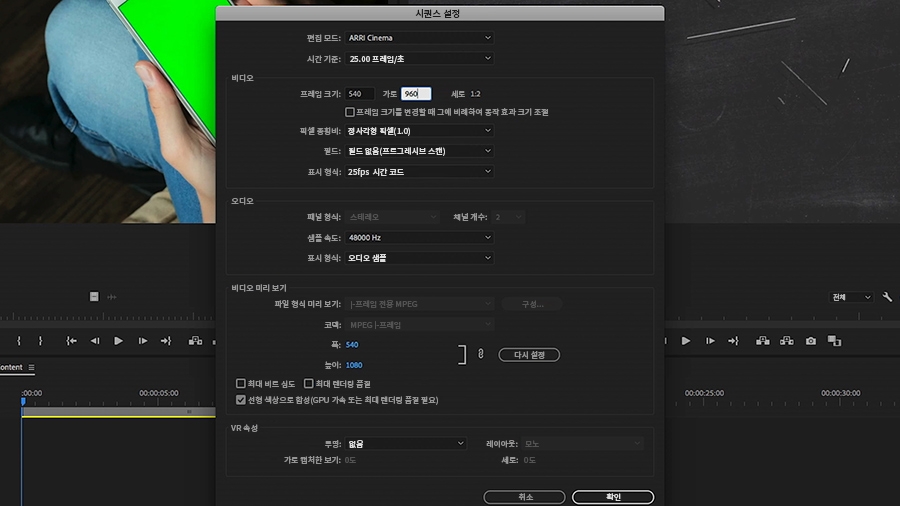Image resolution: width=900 pixels, height=506 pixels.
Task: Click the blue timeline playhead
Action: tap(23, 401)
